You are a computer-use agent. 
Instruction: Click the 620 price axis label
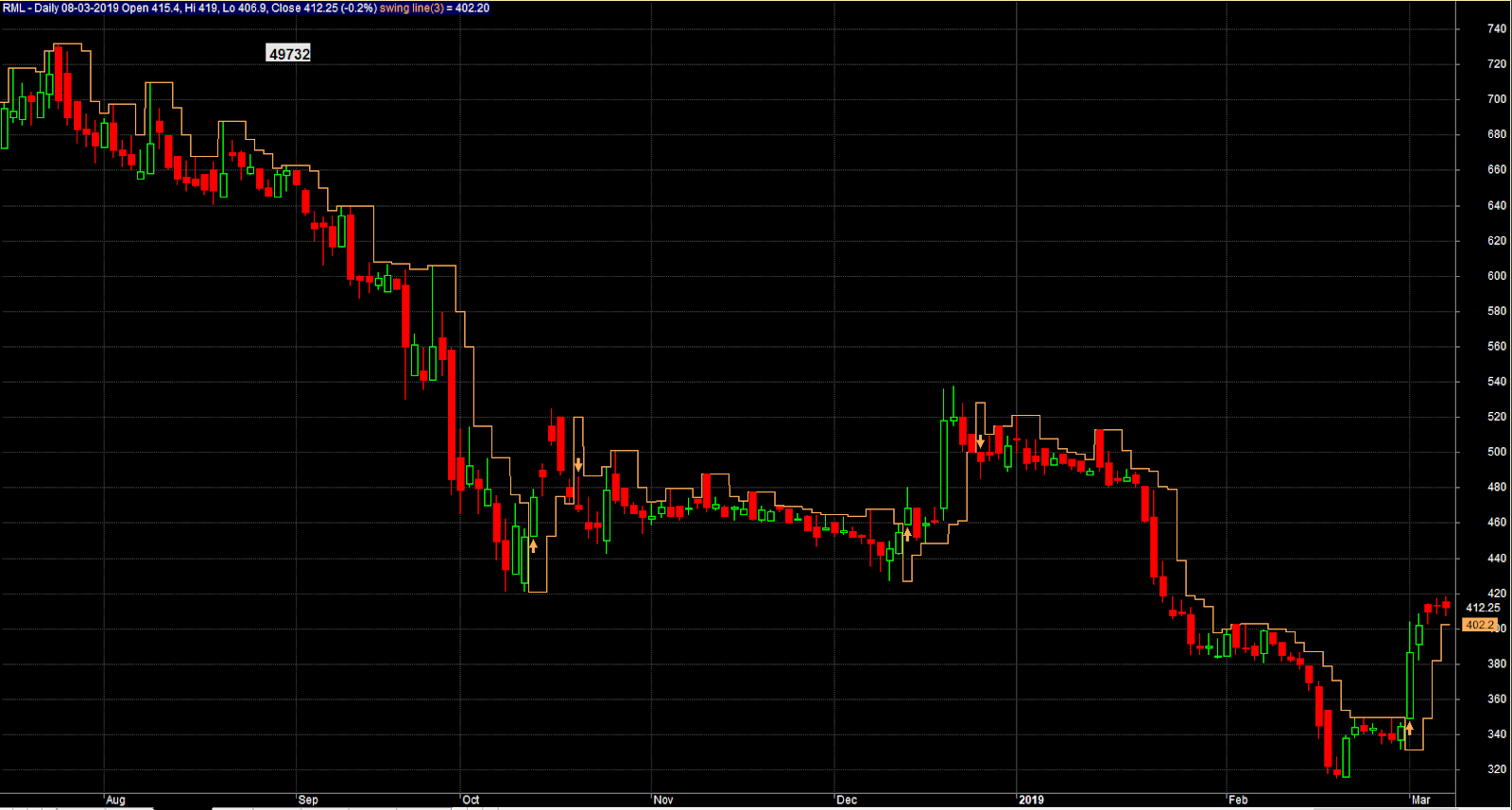pyautogui.click(x=1497, y=241)
